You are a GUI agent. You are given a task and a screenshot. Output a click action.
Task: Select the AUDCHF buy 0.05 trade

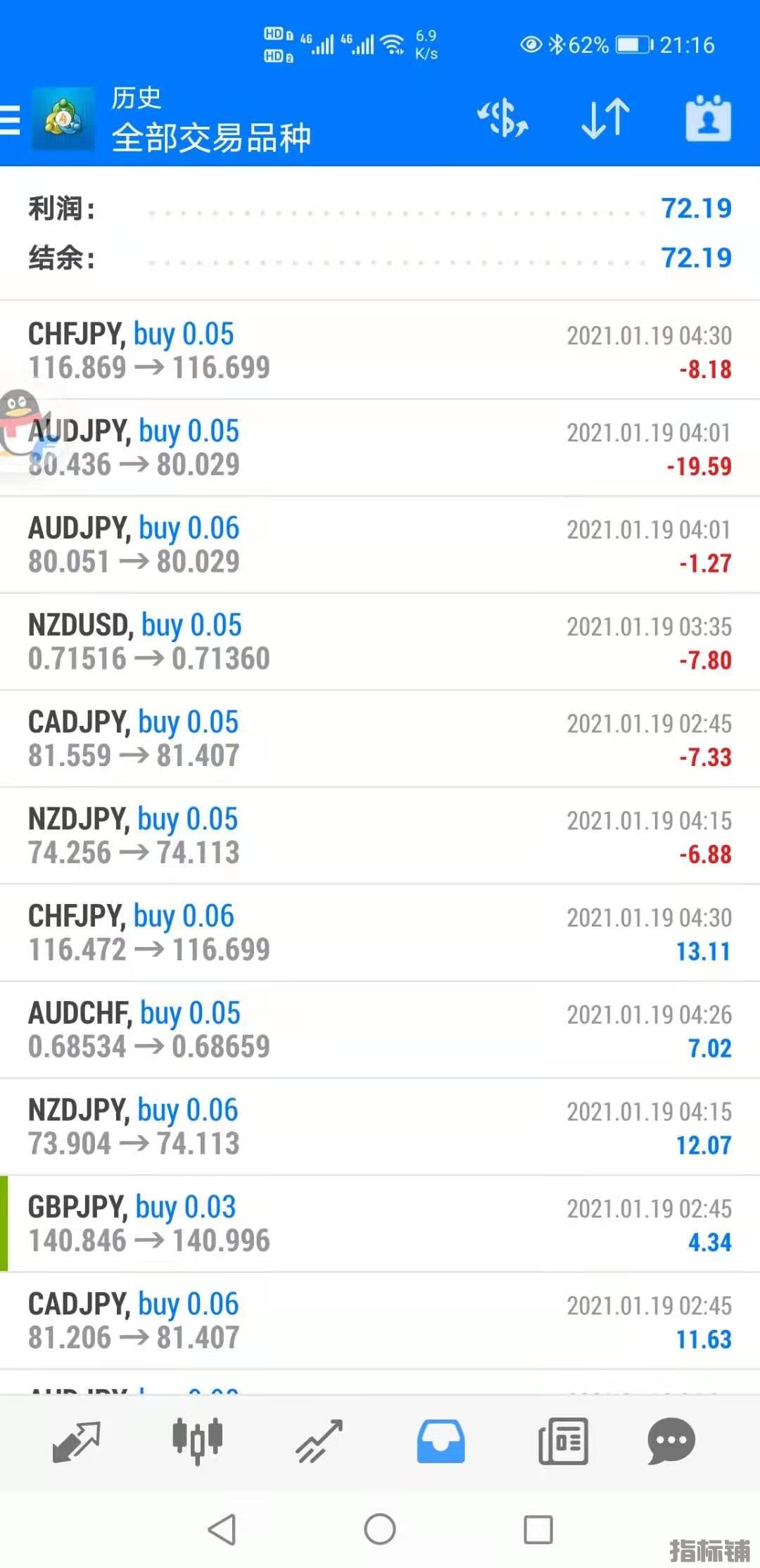[x=380, y=1029]
